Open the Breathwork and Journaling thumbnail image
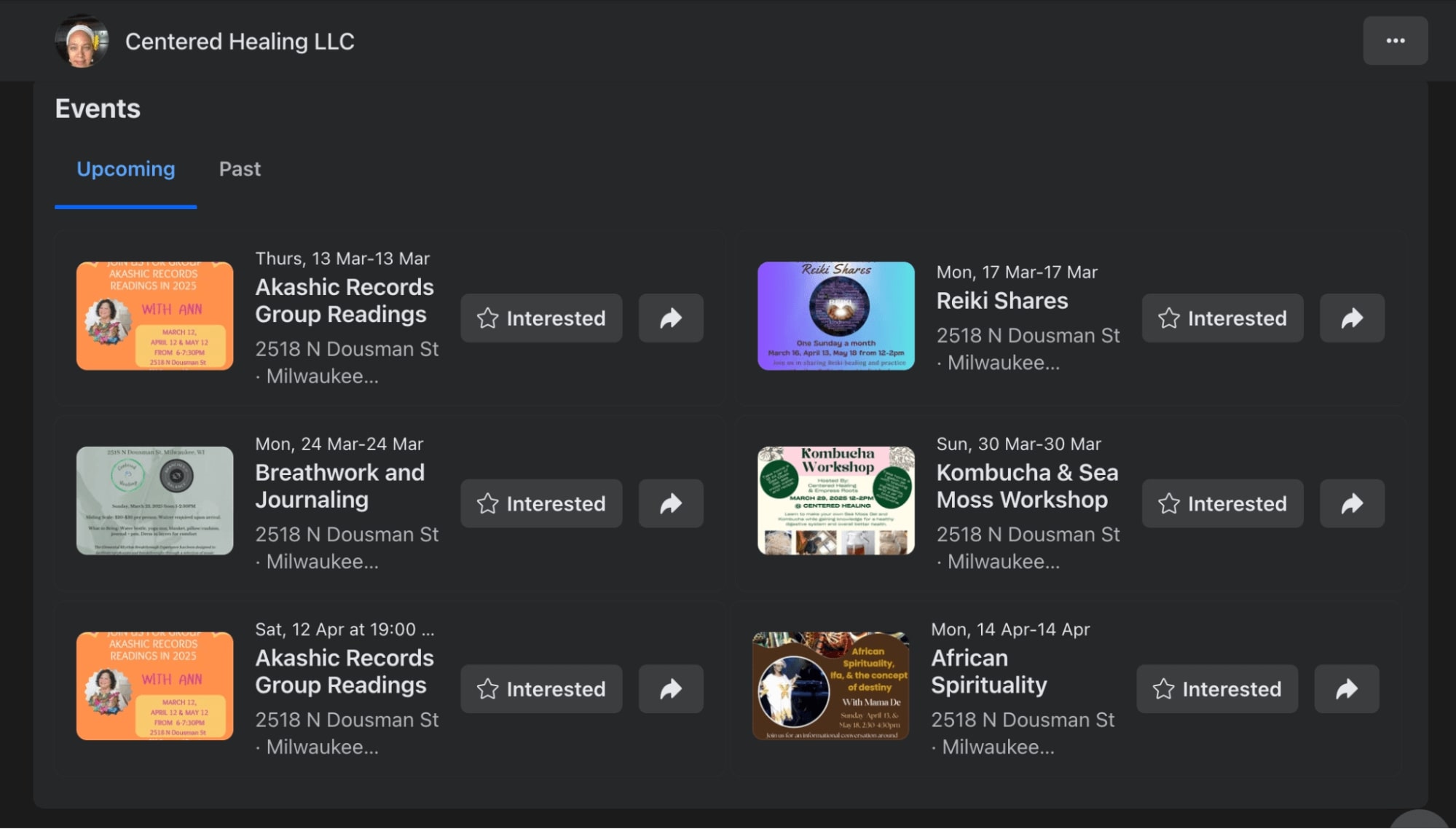Image resolution: width=1456 pixels, height=829 pixels. 155,500
